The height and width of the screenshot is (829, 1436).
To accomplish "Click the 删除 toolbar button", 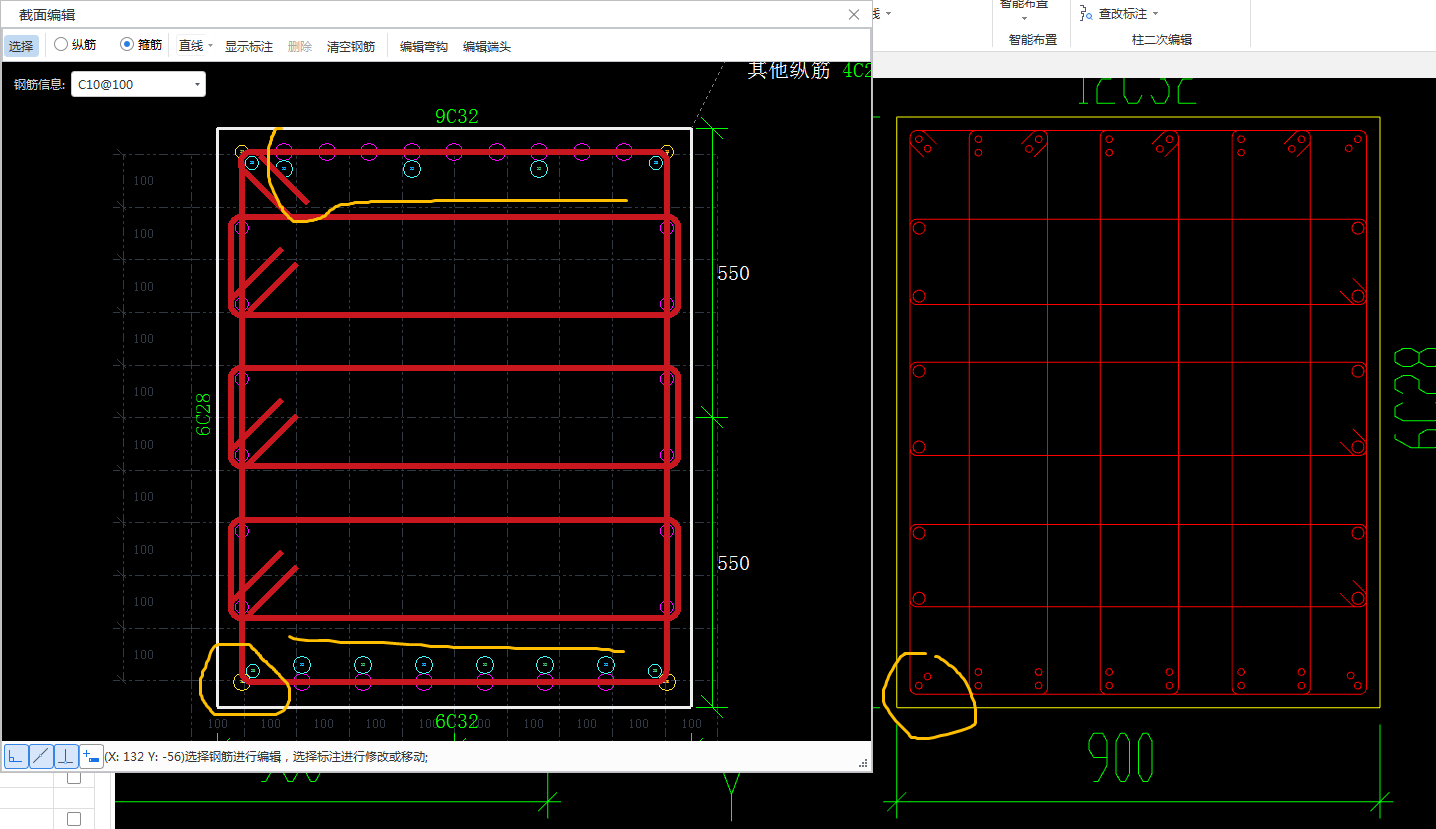I will [300, 46].
